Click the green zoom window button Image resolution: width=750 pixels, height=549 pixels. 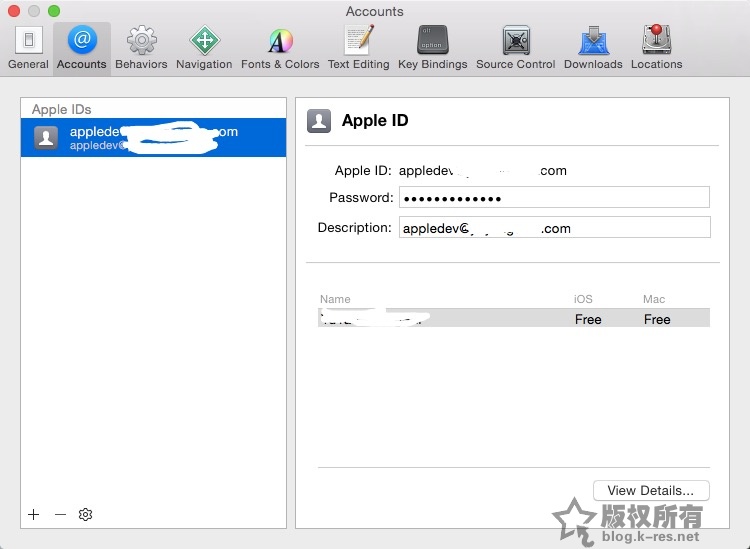tap(54, 11)
